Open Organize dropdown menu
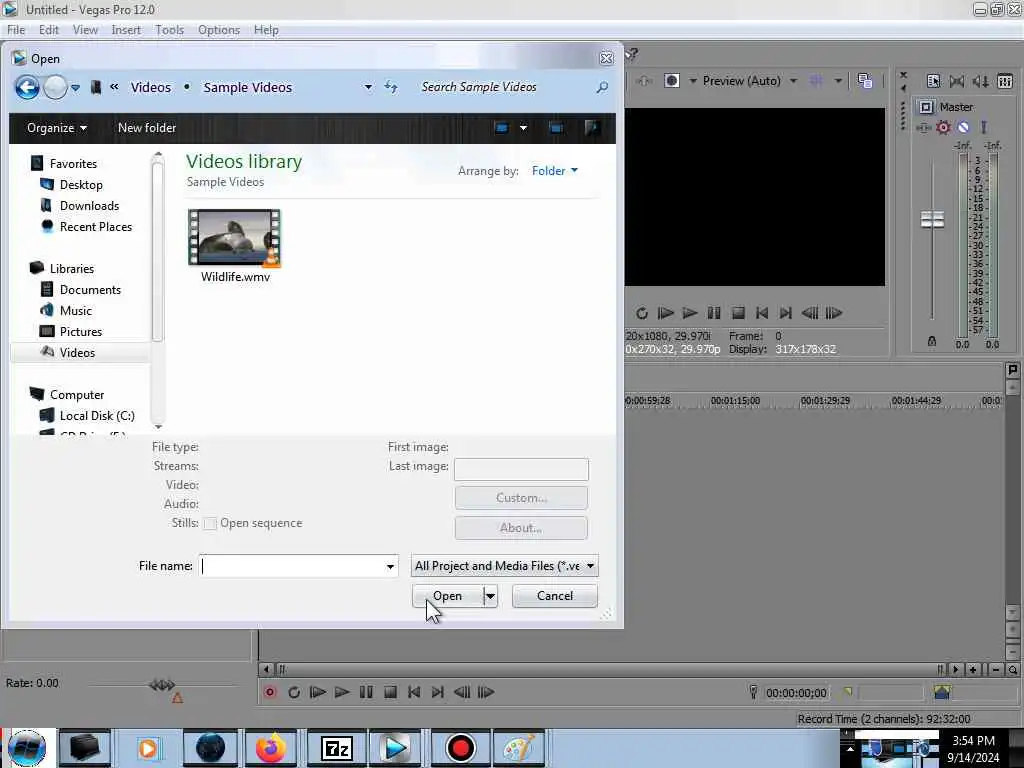The image size is (1024, 768). tap(57, 128)
